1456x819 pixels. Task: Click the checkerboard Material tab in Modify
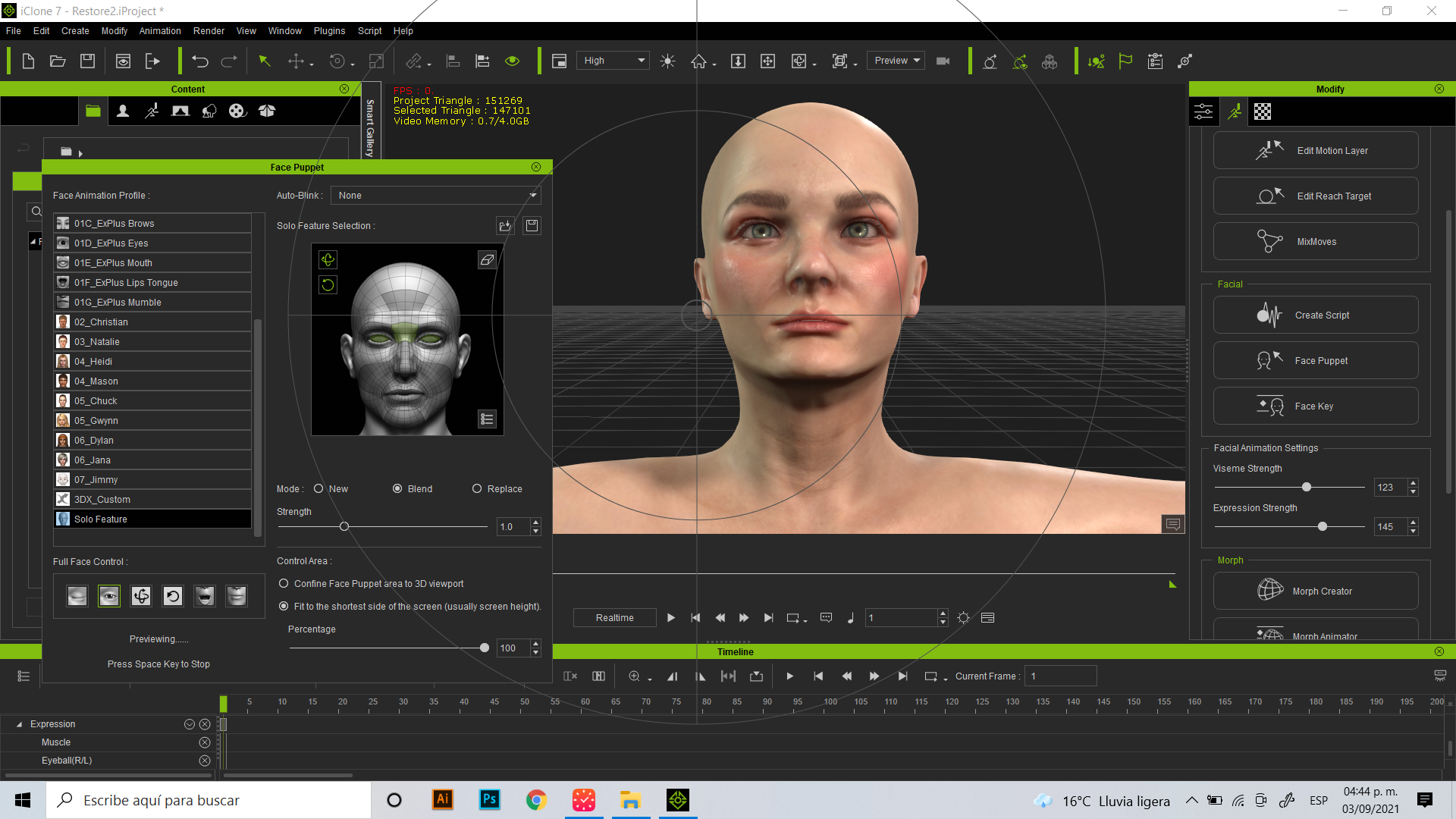click(1263, 112)
